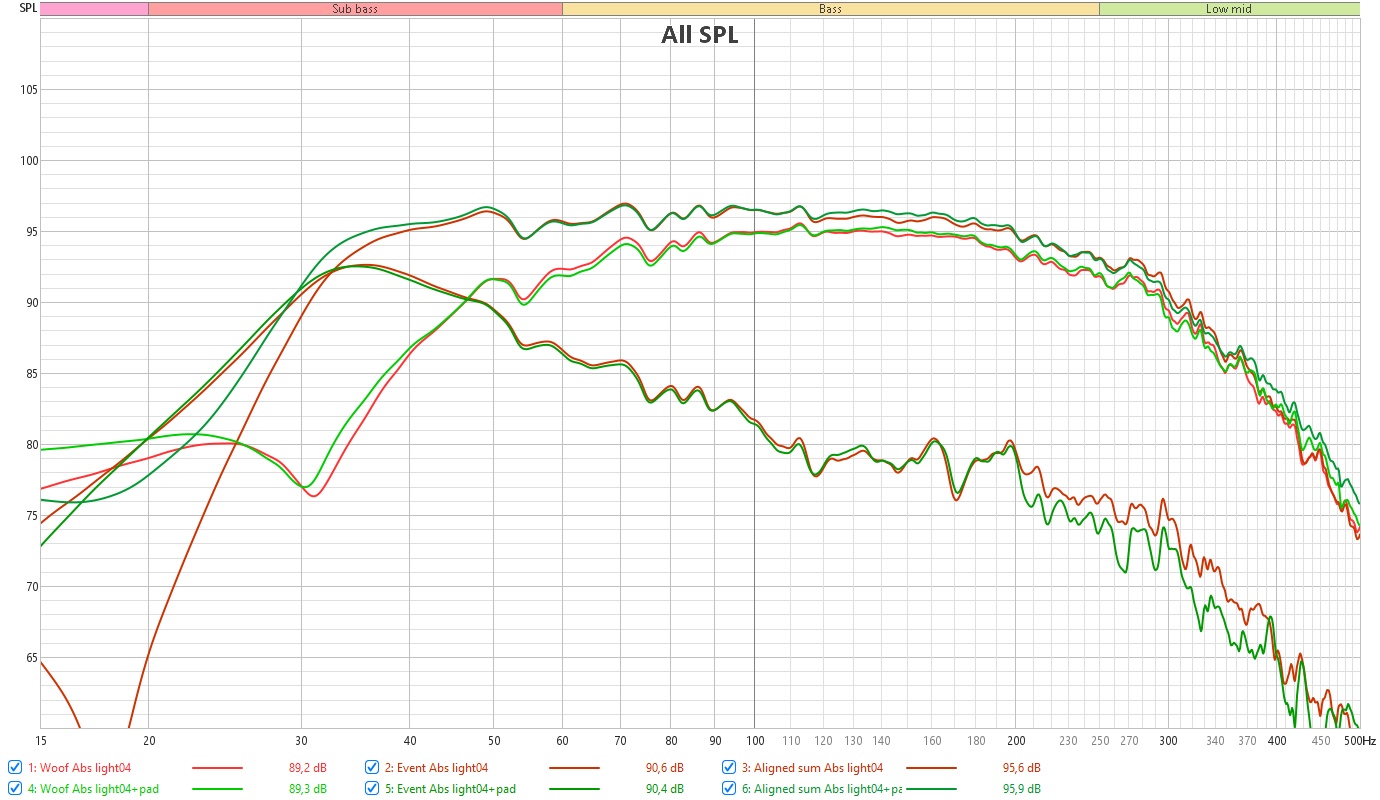Uncheck the 6: Aligned sum Abs light04+pad checkbox
This screenshot has width=1380, height=800.
pos(729,788)
